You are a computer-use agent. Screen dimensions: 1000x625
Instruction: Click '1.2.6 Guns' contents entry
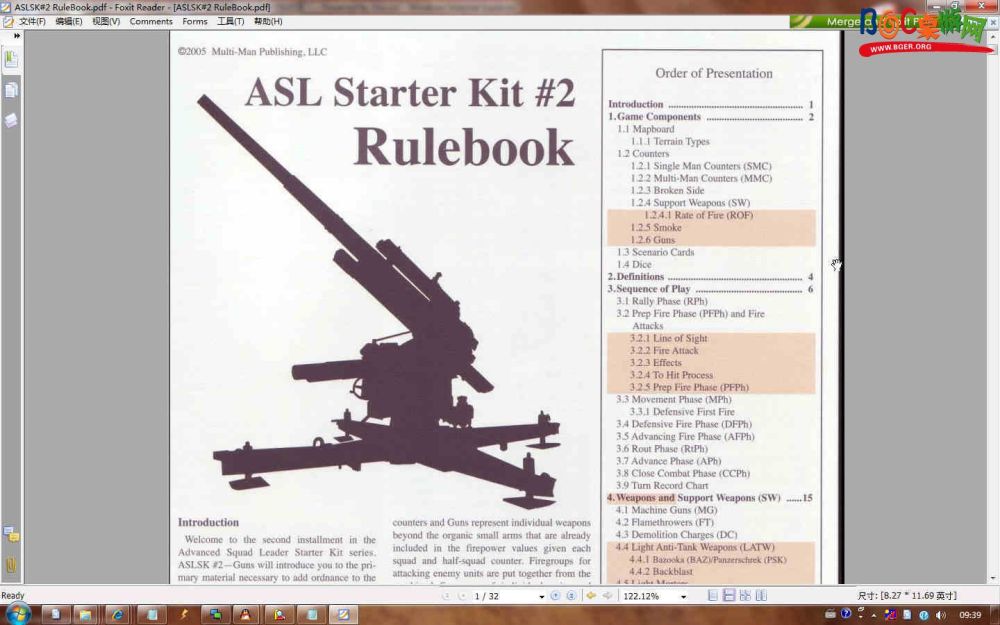652,240
